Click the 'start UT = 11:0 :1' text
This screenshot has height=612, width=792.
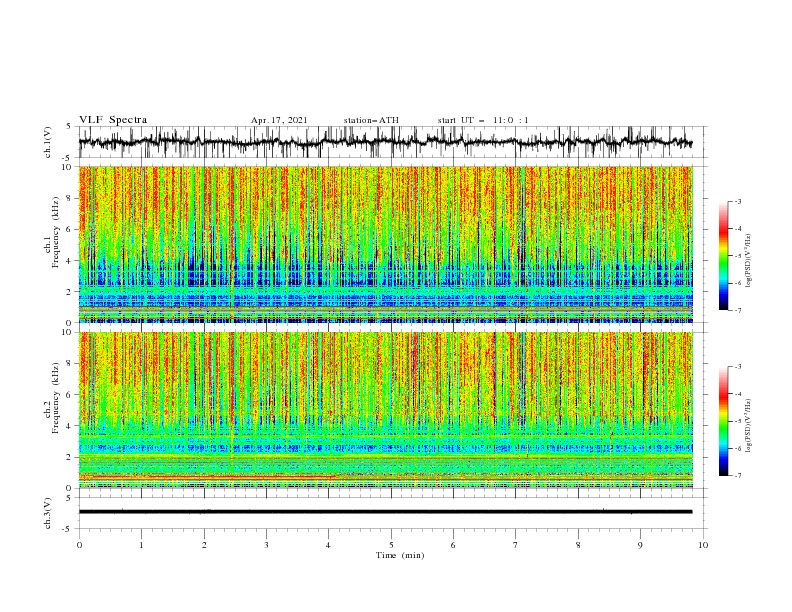[x=483, y=120]
